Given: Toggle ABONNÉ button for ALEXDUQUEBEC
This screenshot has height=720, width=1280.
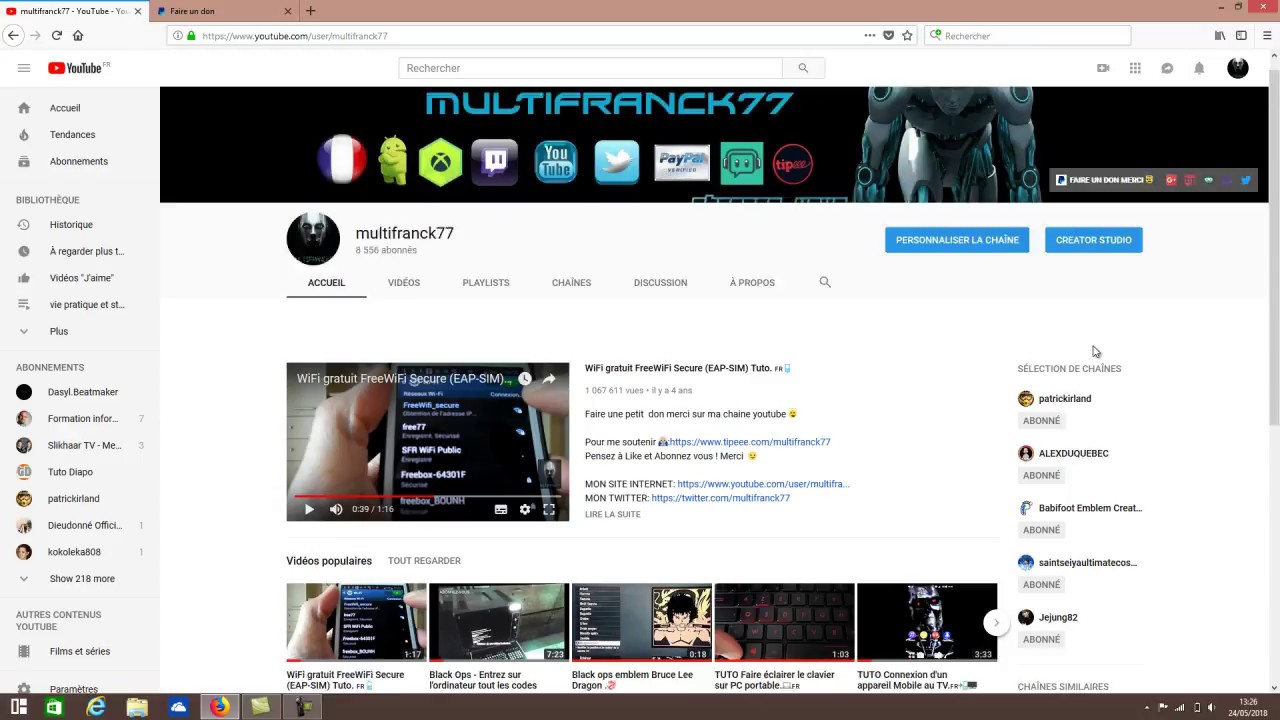Looking at the screenshot, I should coord(1041,476).
